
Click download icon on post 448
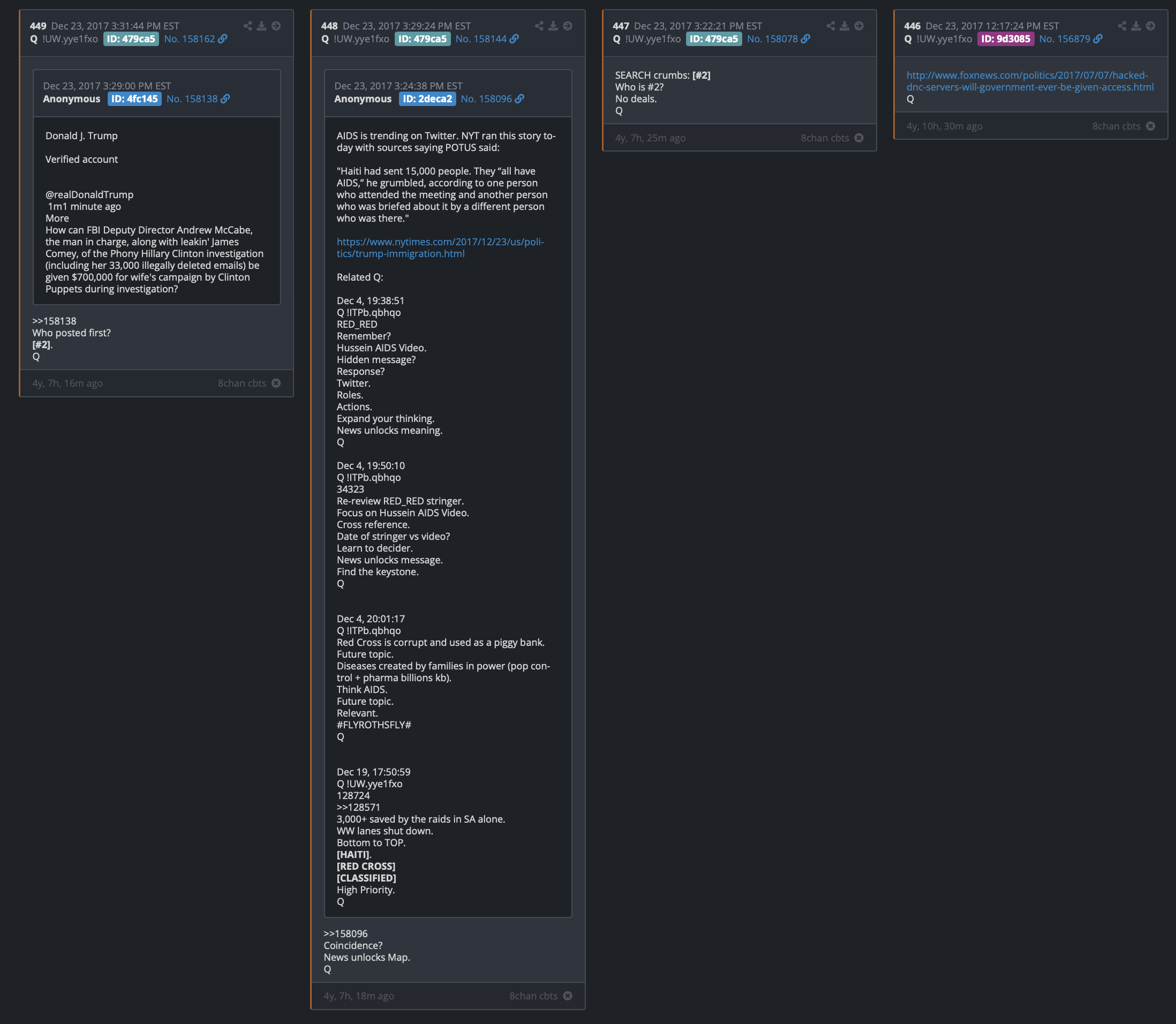click(553, 26)
